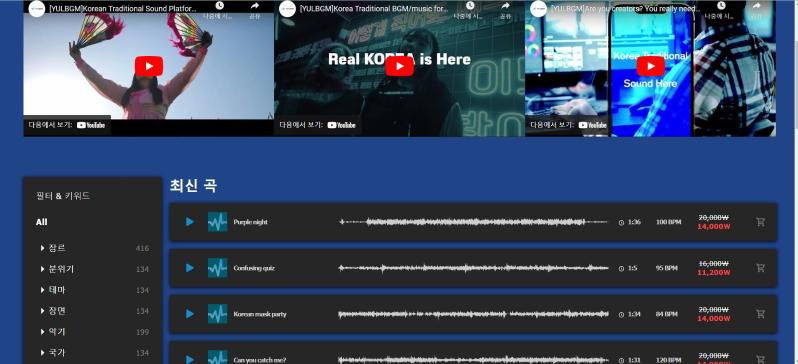798x364 pixels.
Task: Add Korean mask party to cart
Action: tap(760, 314)
